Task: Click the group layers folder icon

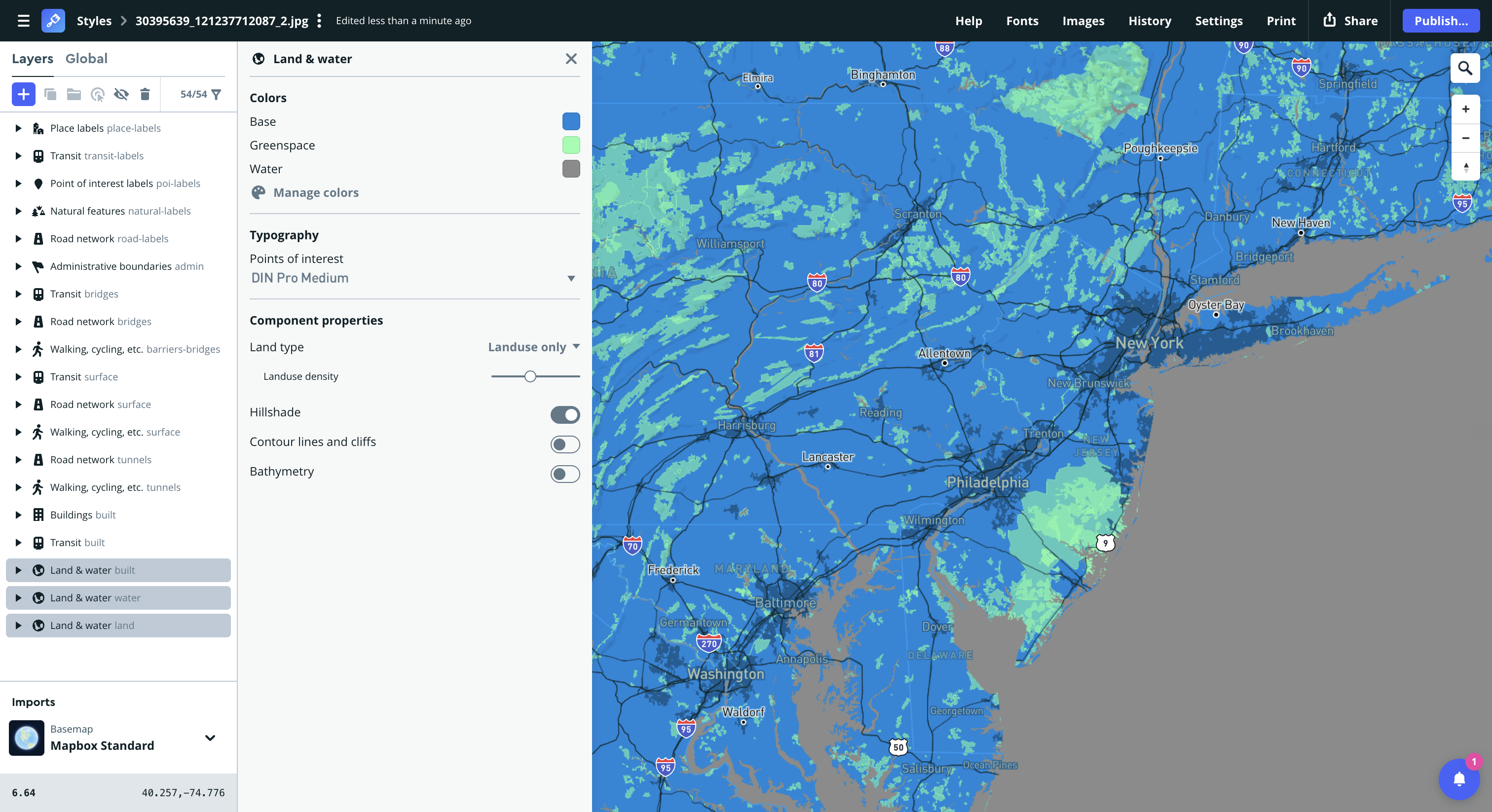Action: [x=74, y=94]
